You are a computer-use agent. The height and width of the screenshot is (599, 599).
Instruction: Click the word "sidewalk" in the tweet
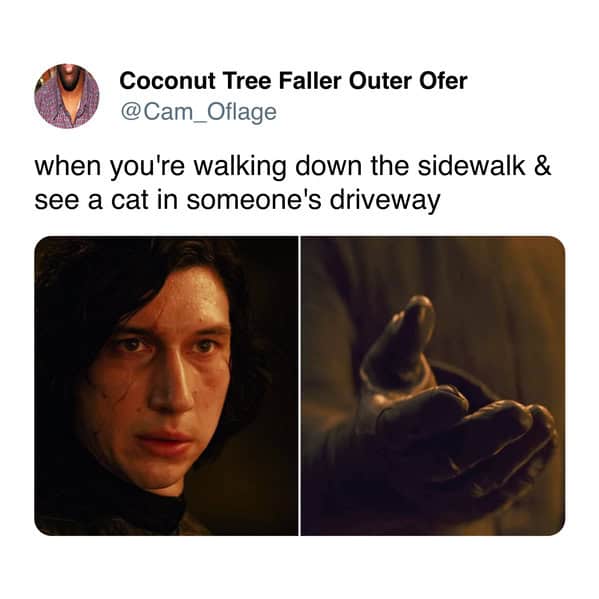point(471,166)
